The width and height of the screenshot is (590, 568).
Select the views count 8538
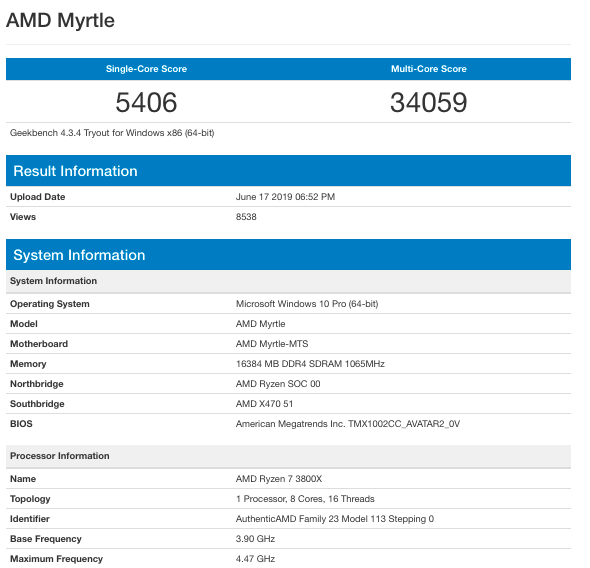246,217
